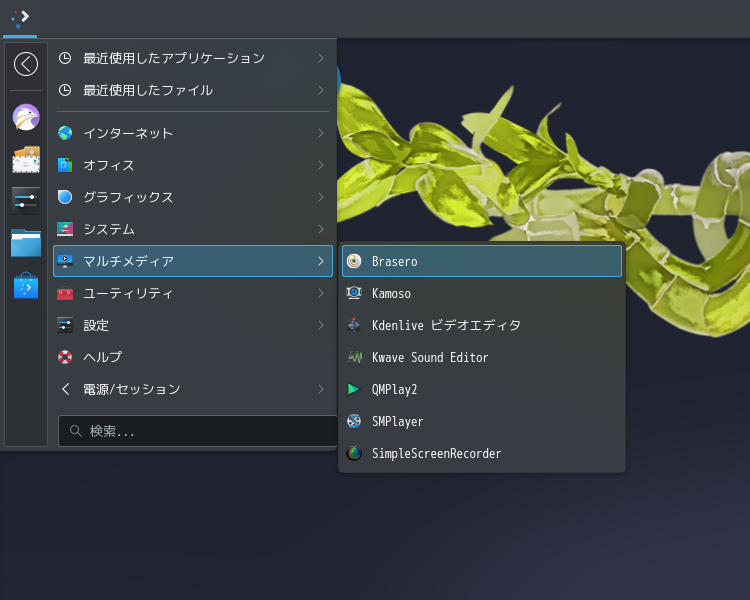Open the グラフィックス category

[x=193, y=197]
